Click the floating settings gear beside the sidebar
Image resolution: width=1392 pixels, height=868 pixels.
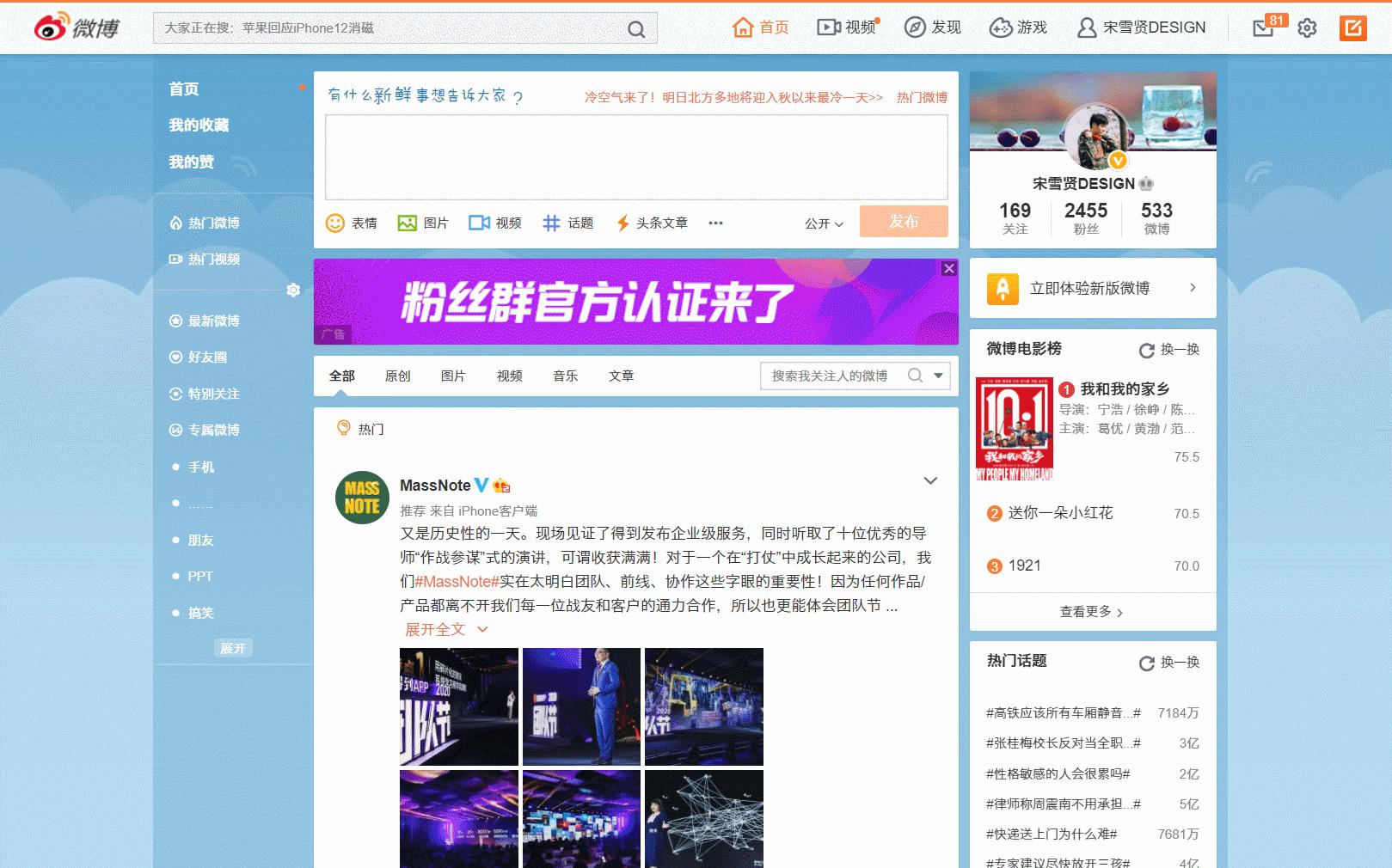(x=293, y=290)
